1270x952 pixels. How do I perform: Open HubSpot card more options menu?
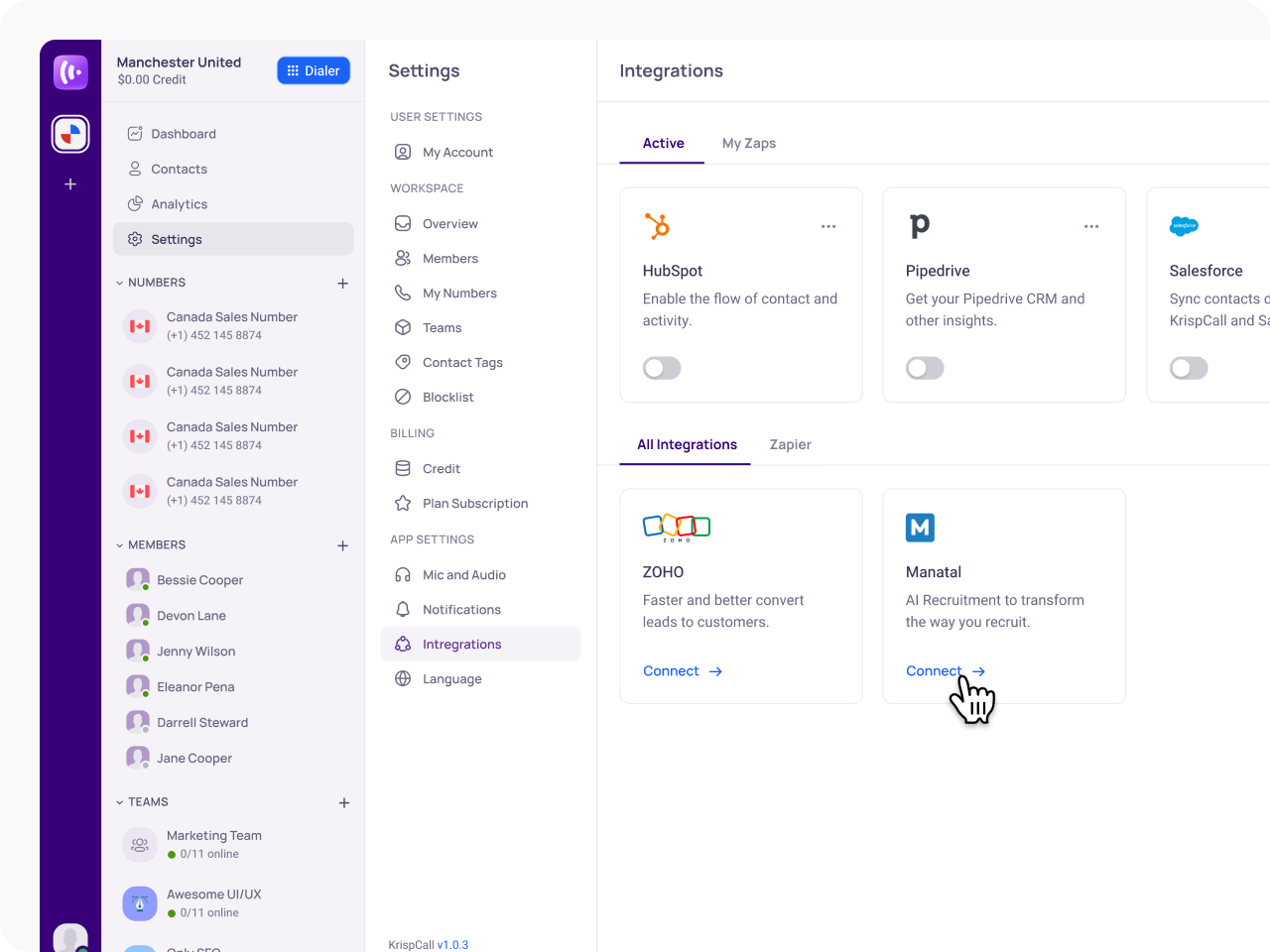tap(828, 227)
